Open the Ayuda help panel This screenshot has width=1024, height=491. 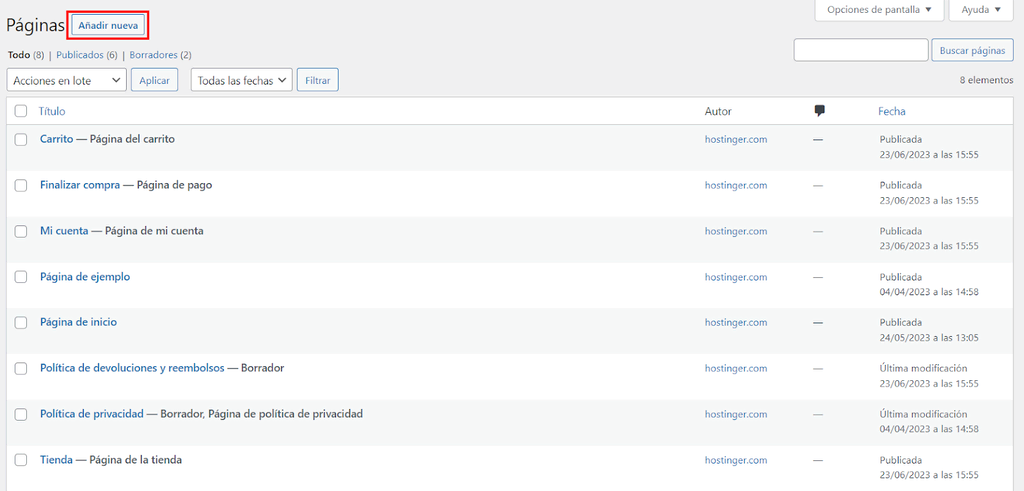click(x=980, y=10)
